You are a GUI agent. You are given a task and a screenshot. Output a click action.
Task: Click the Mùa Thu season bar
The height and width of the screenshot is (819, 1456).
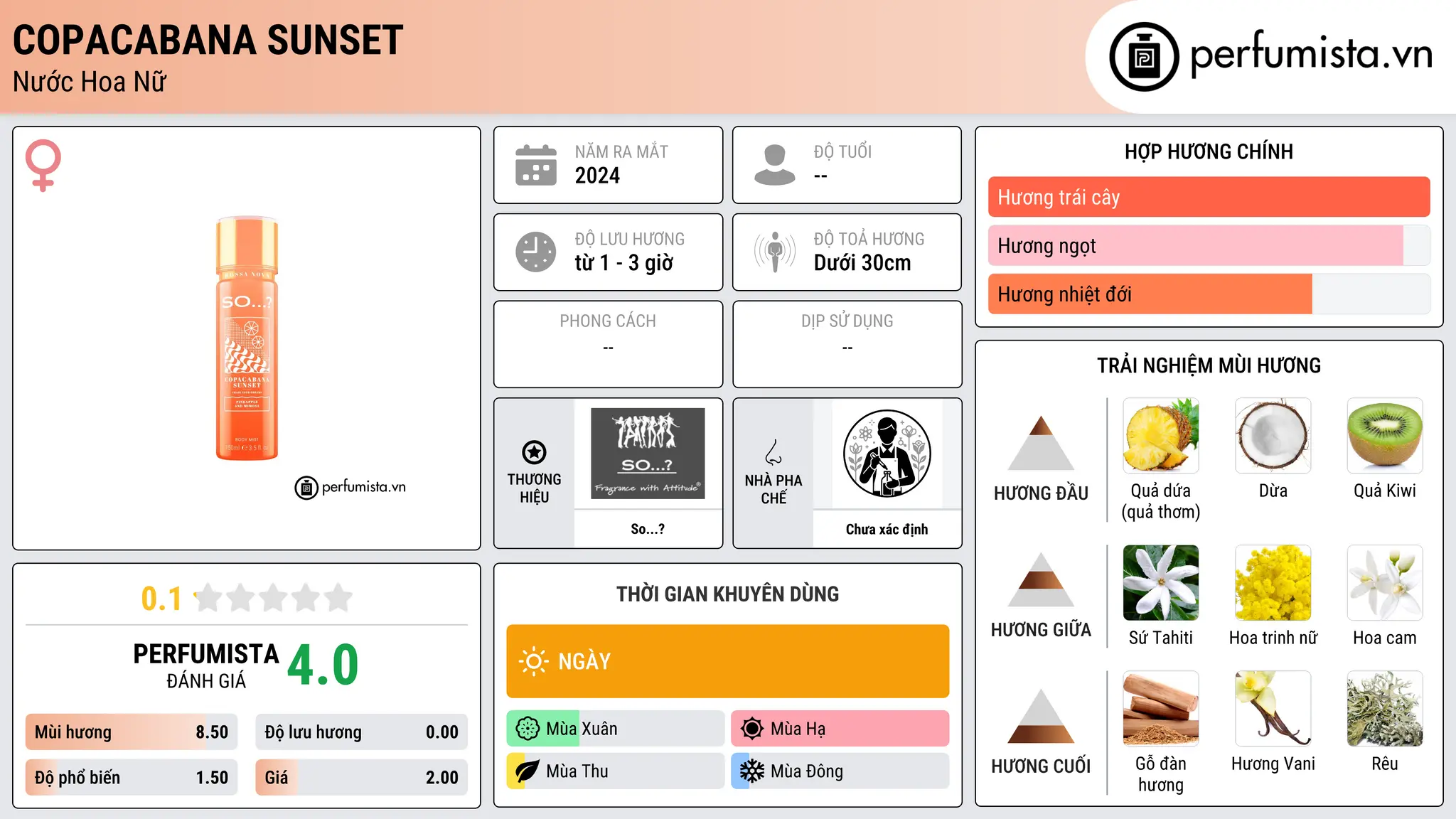point(616,771)
